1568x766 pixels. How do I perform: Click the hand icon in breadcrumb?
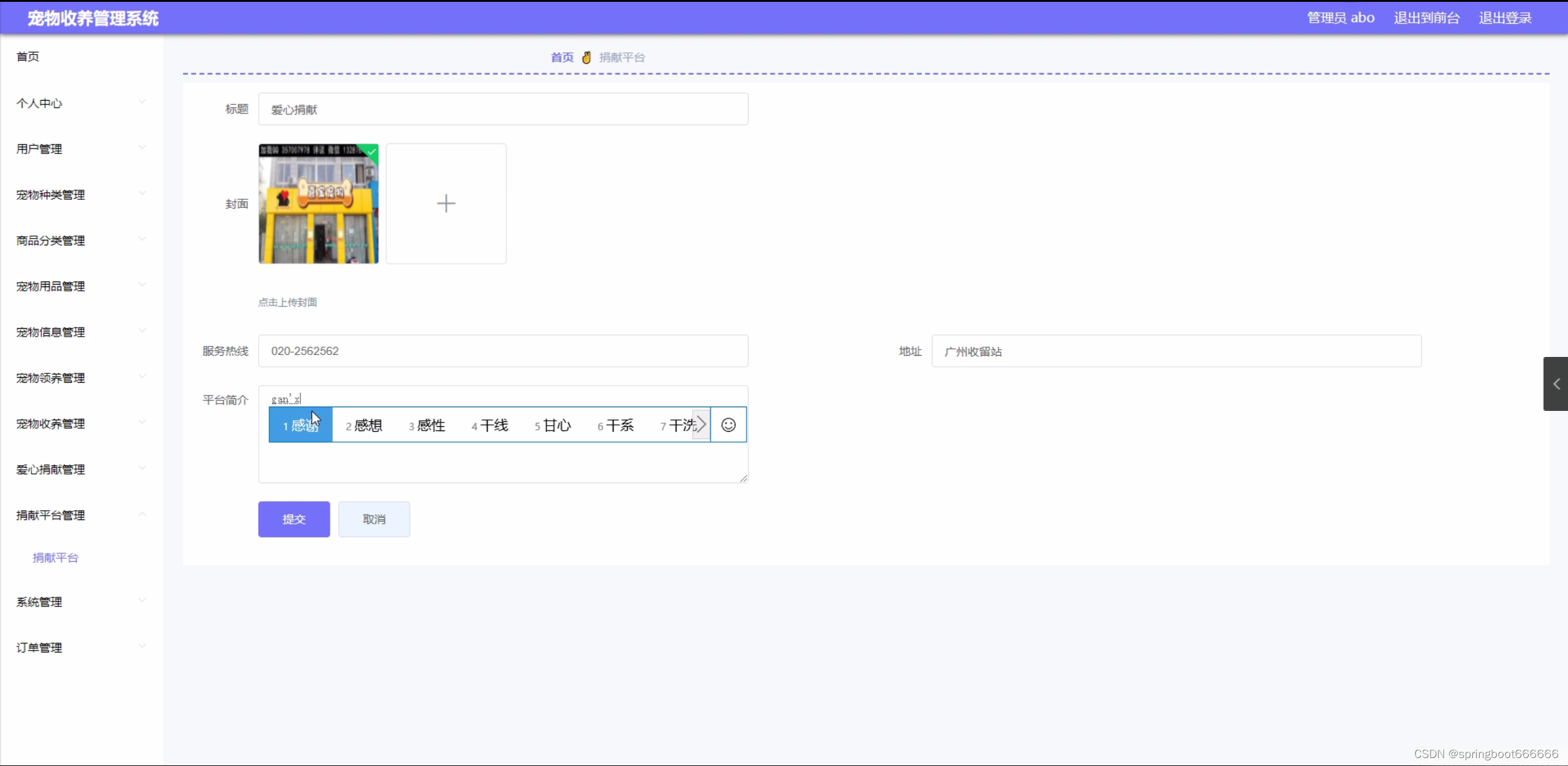click(x=587, y=58)
